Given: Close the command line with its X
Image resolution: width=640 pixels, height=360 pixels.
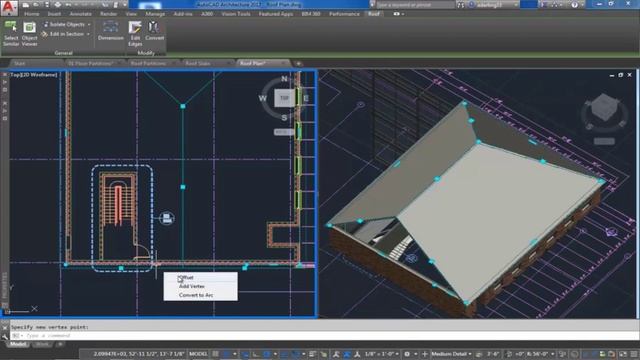Looking at the screenshot, I should 5,327.
